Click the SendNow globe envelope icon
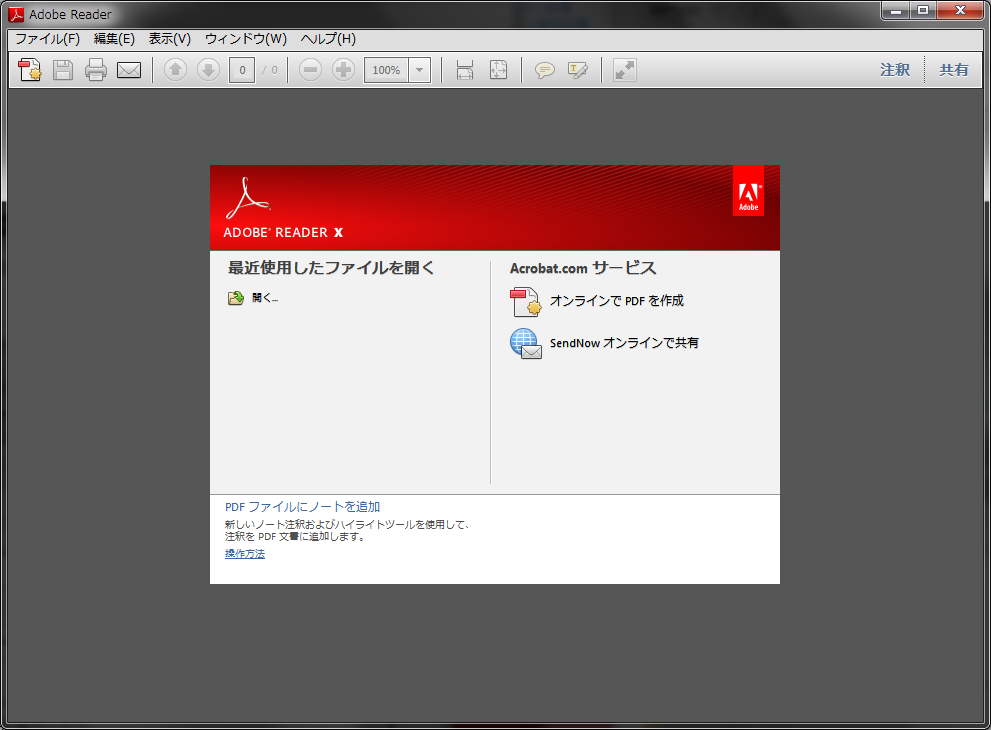The image size is (991, 730). pos(526,344)
